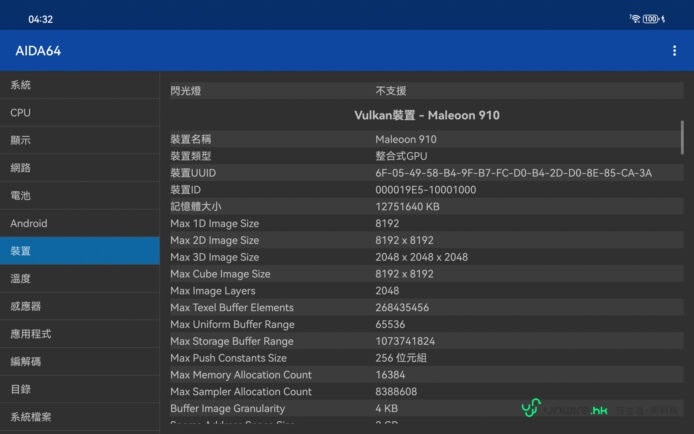Select the 記憶體大小 row label
This screenshot has width=694, height=434.
(196, 207)
